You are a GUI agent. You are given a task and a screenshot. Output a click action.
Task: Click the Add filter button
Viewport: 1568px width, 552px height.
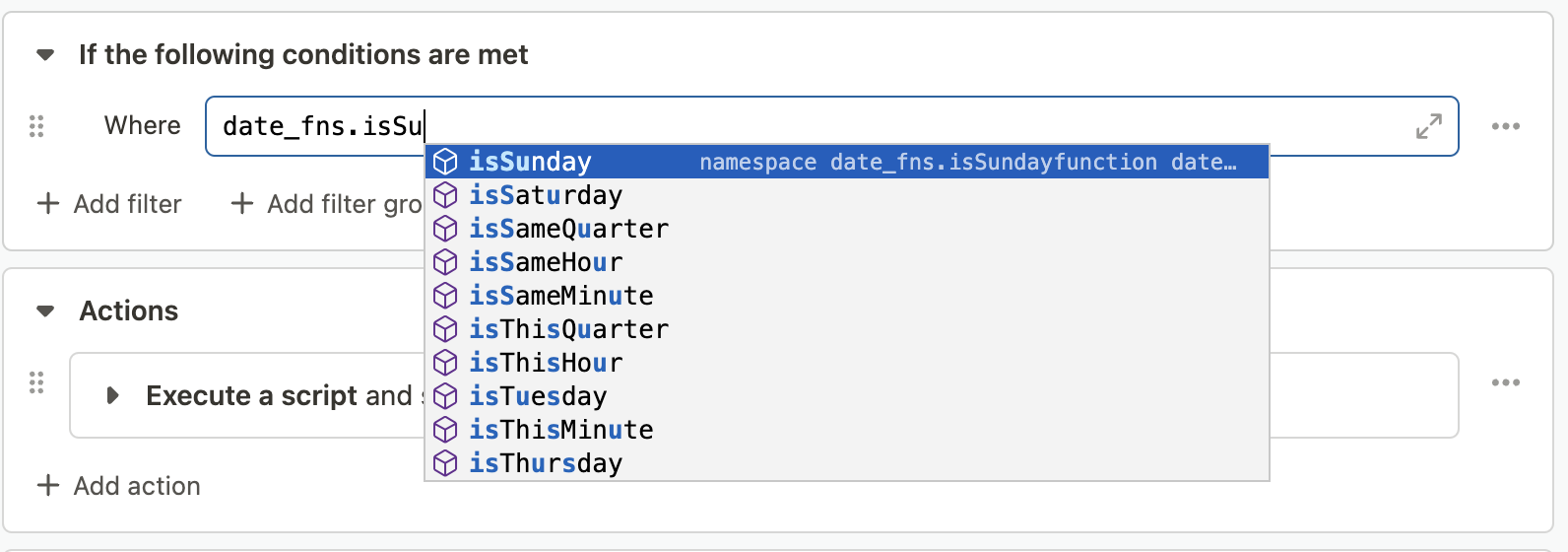pos(109,204)
